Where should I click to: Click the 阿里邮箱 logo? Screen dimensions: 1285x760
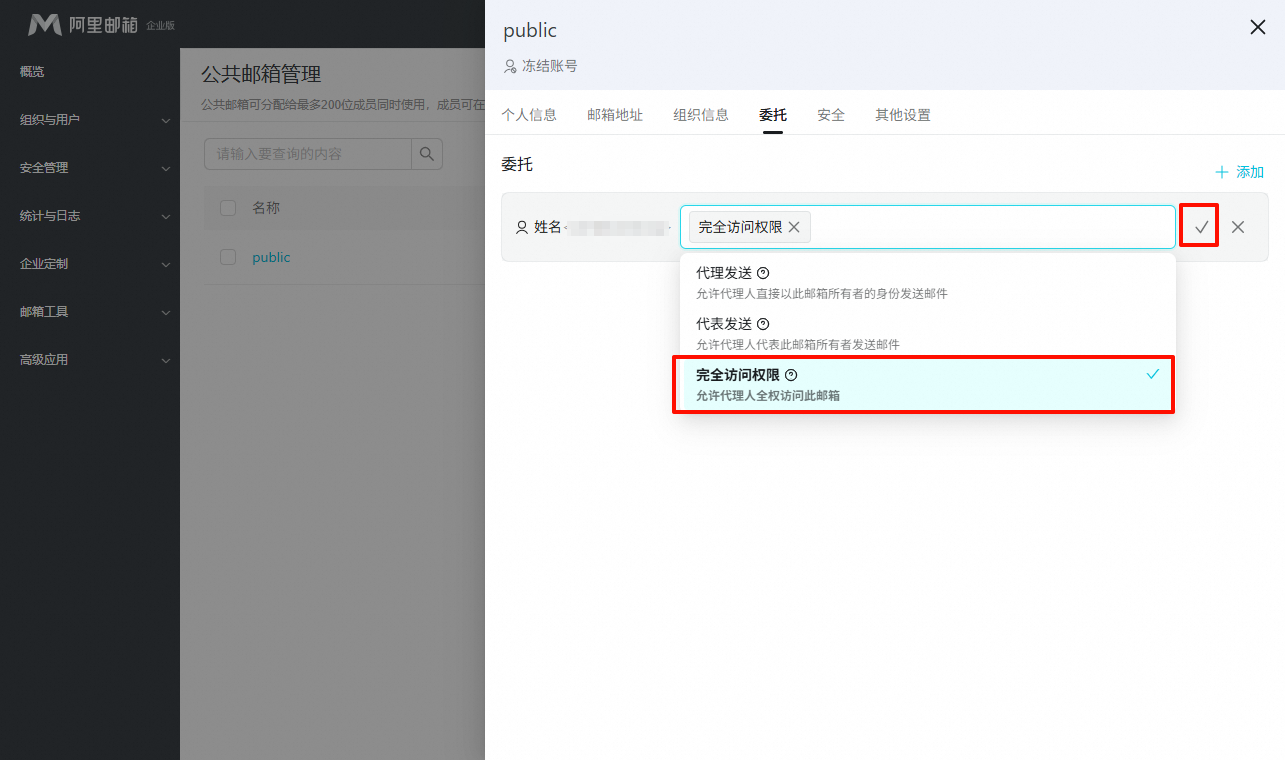click(84, 24)
